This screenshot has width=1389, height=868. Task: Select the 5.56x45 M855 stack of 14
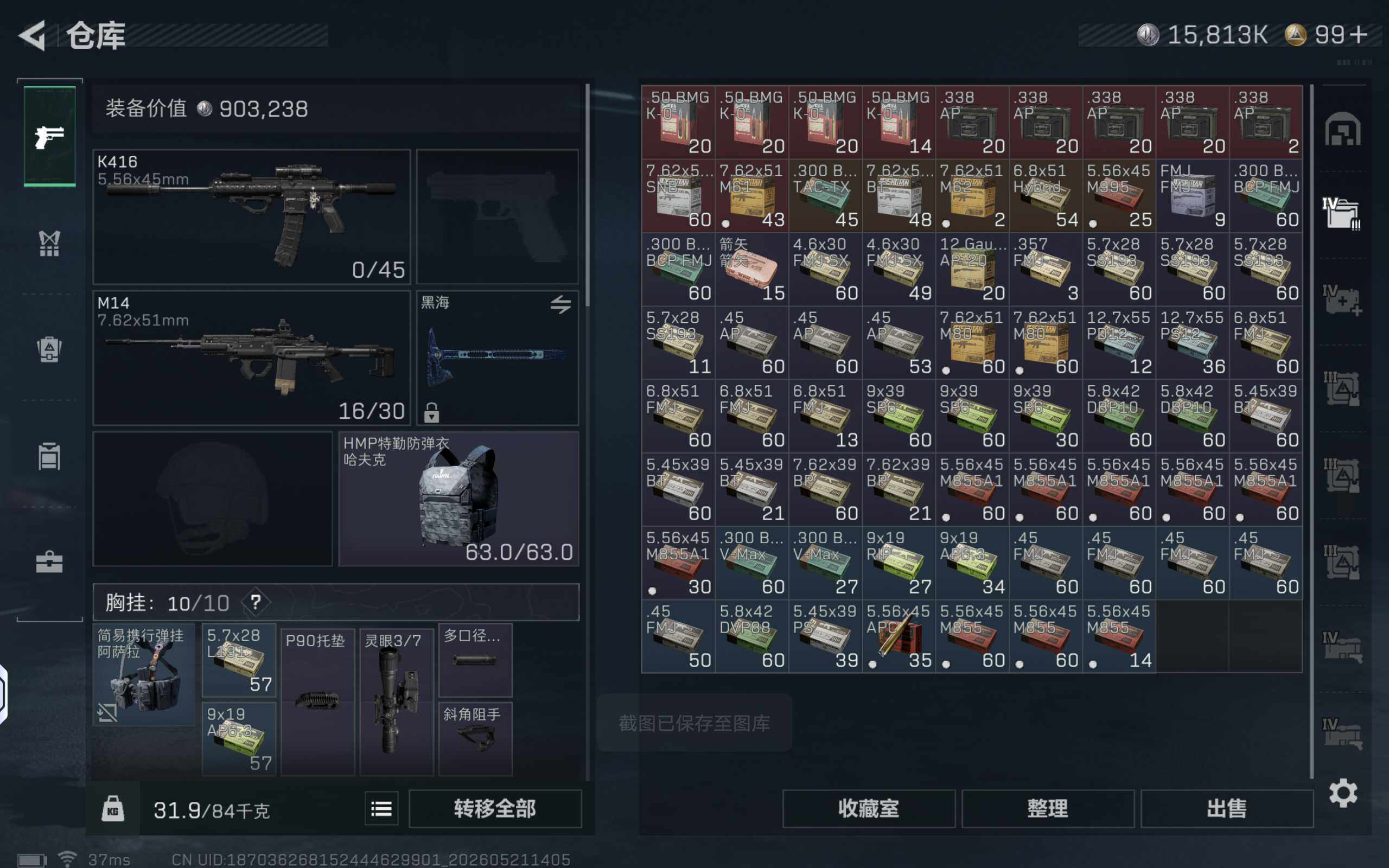1119,637
